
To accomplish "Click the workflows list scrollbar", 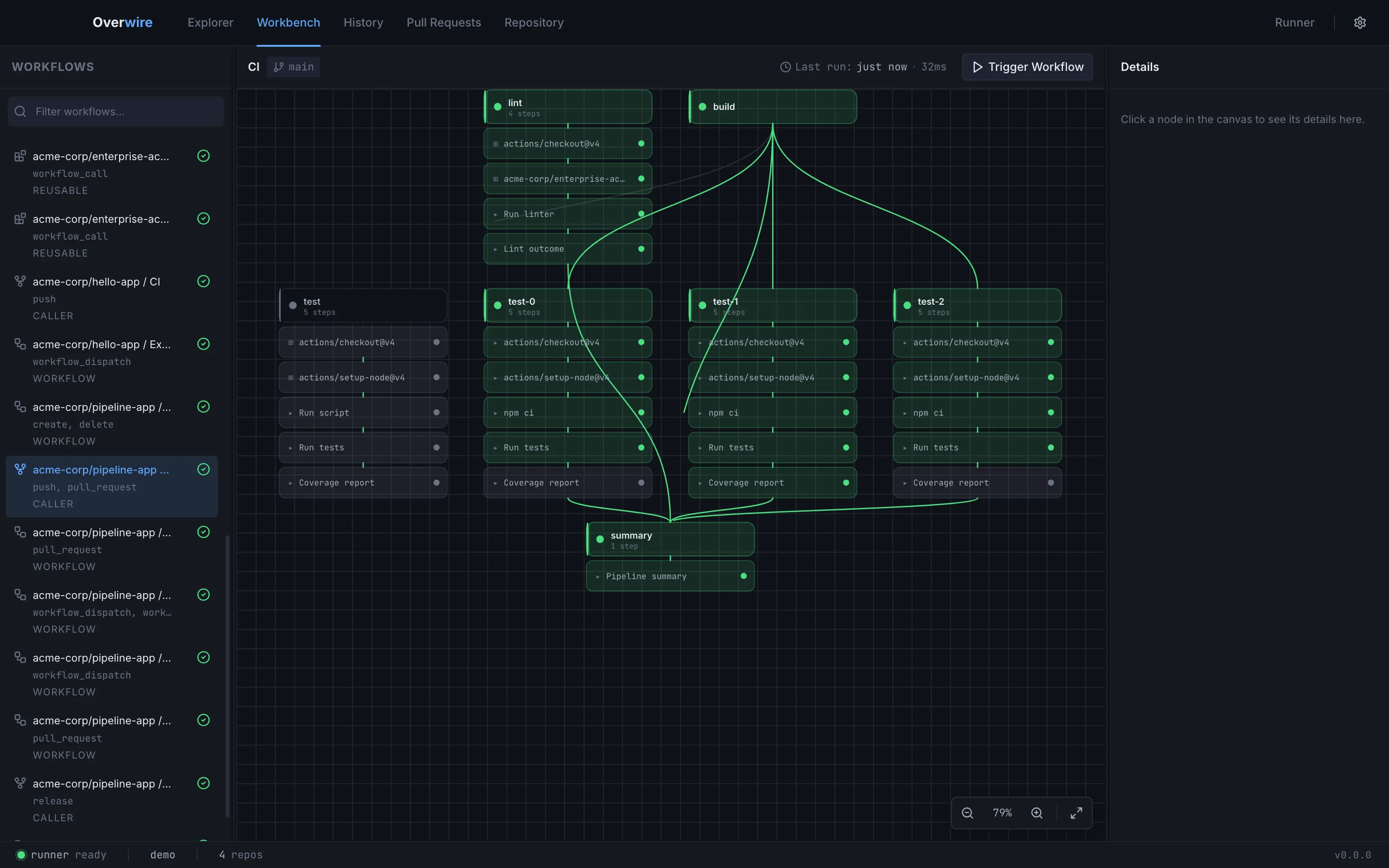I will (x=227, y=676).
